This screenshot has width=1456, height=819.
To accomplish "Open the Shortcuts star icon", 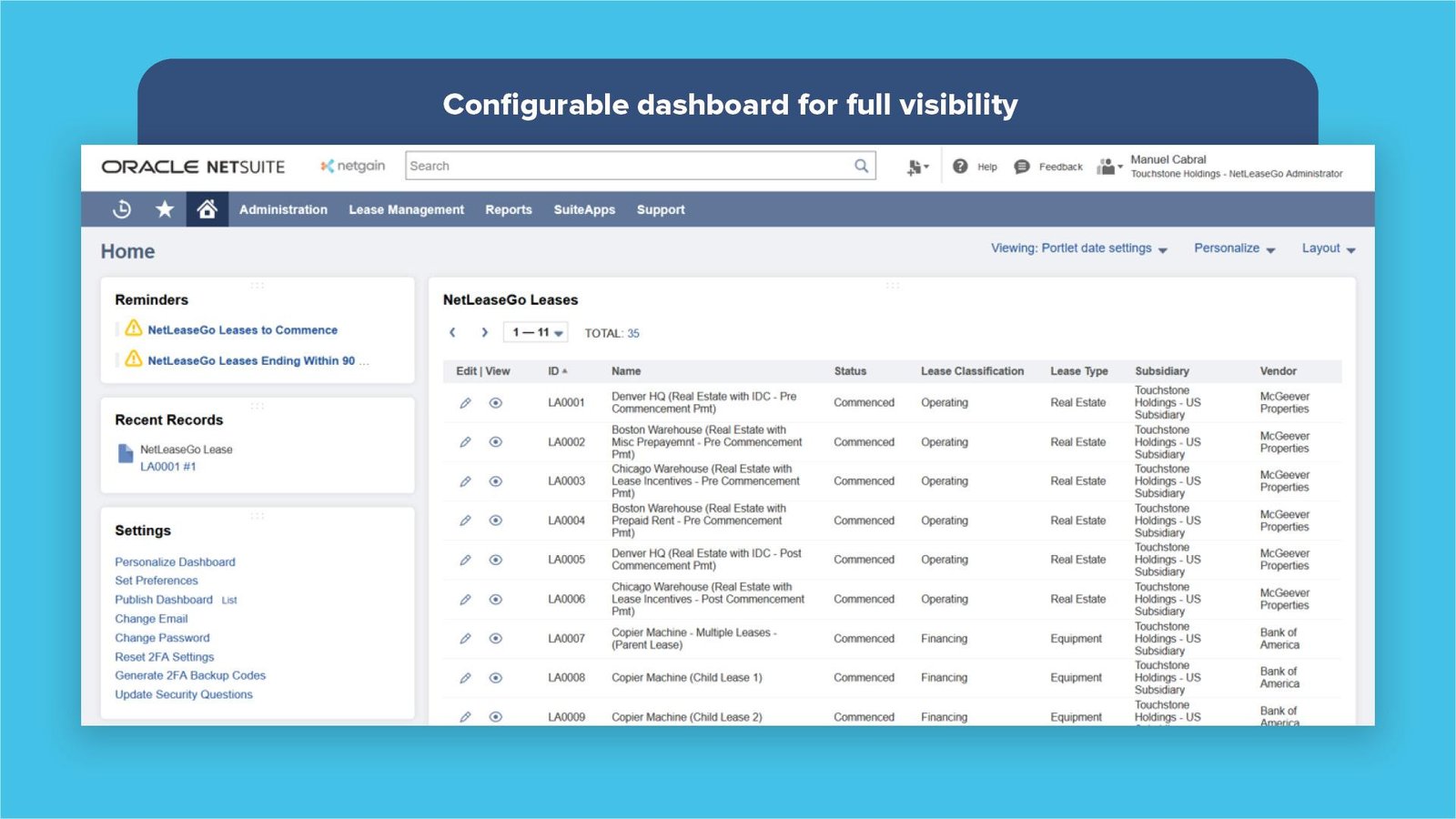I will pos(165,209).
